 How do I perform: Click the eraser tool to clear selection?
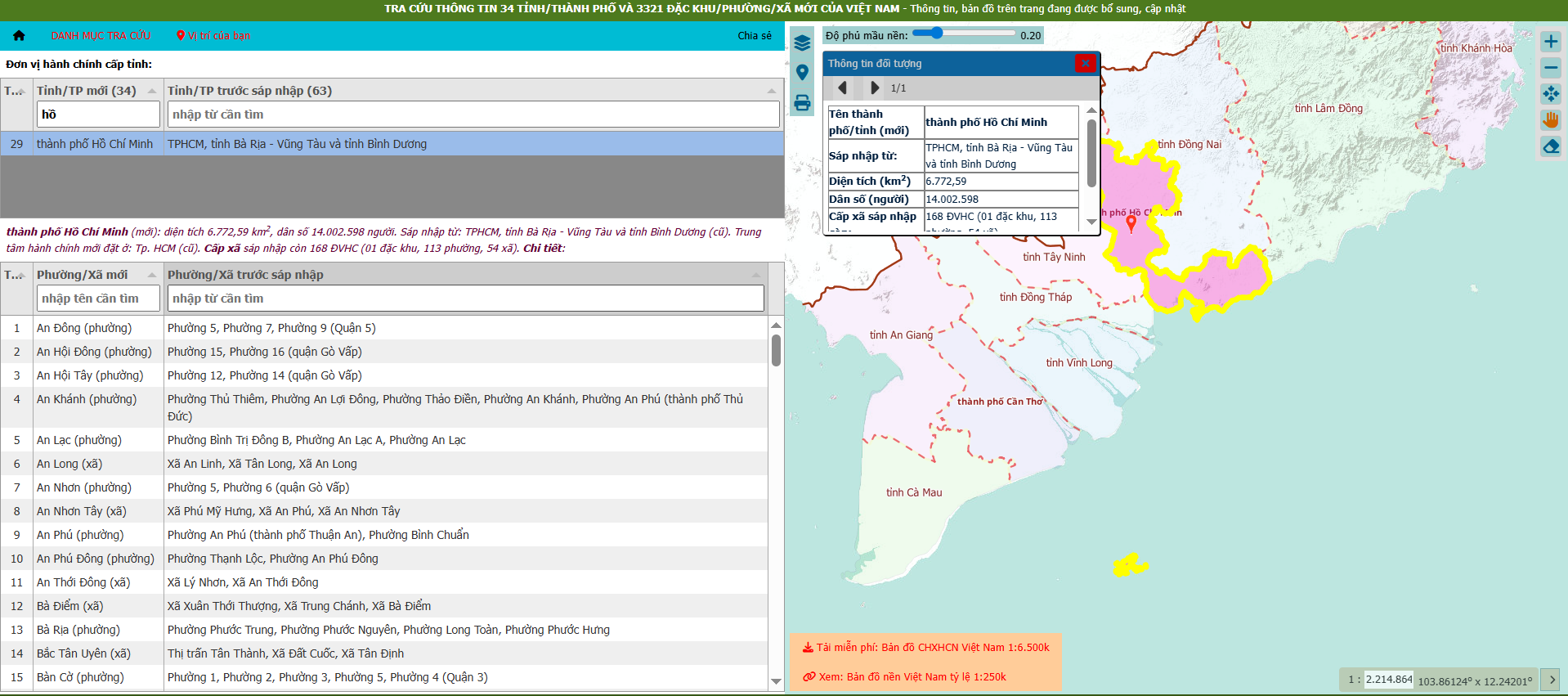tap(1550, 146)
